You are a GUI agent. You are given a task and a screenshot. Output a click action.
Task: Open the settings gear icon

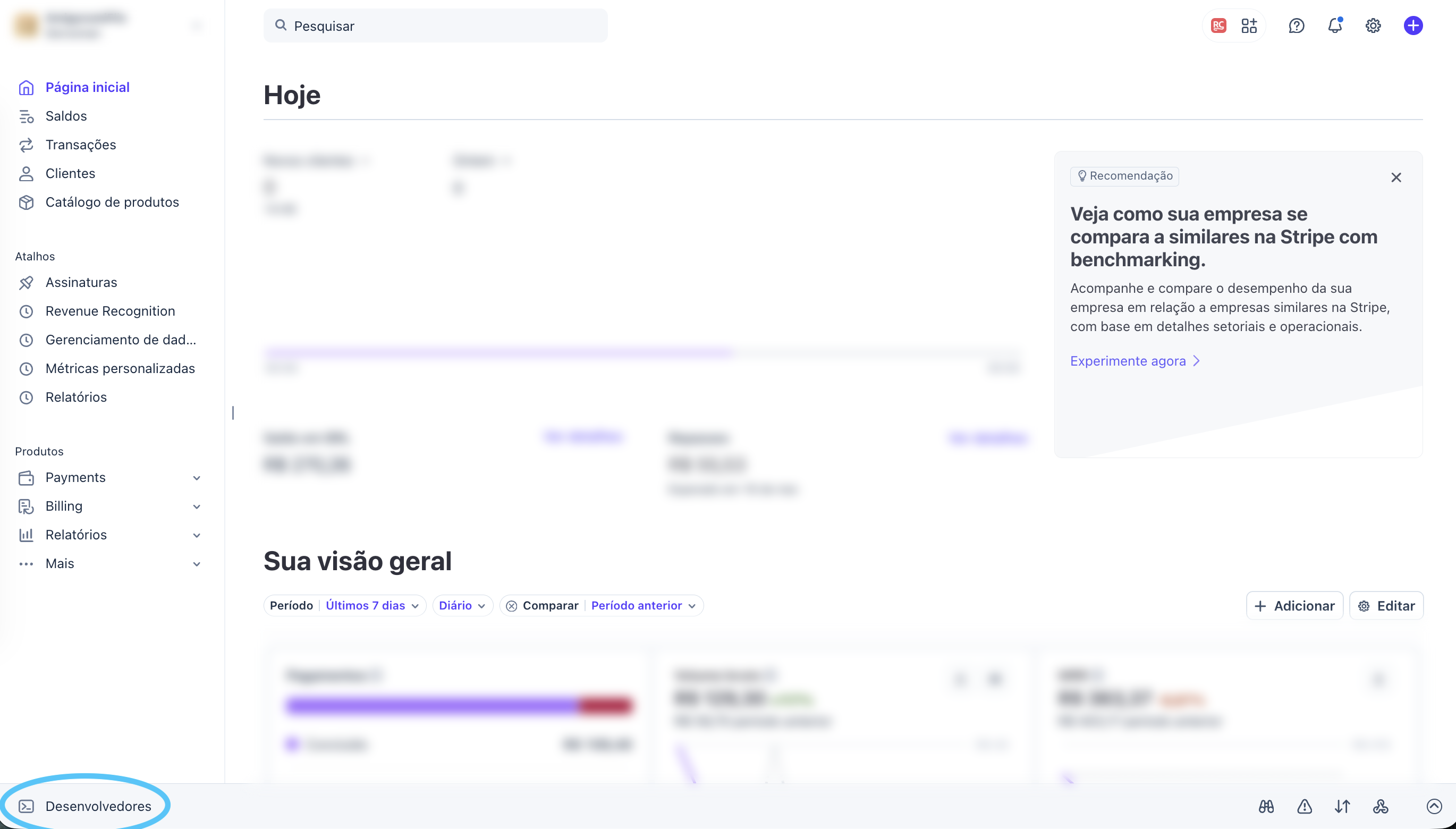point(1373,26)
